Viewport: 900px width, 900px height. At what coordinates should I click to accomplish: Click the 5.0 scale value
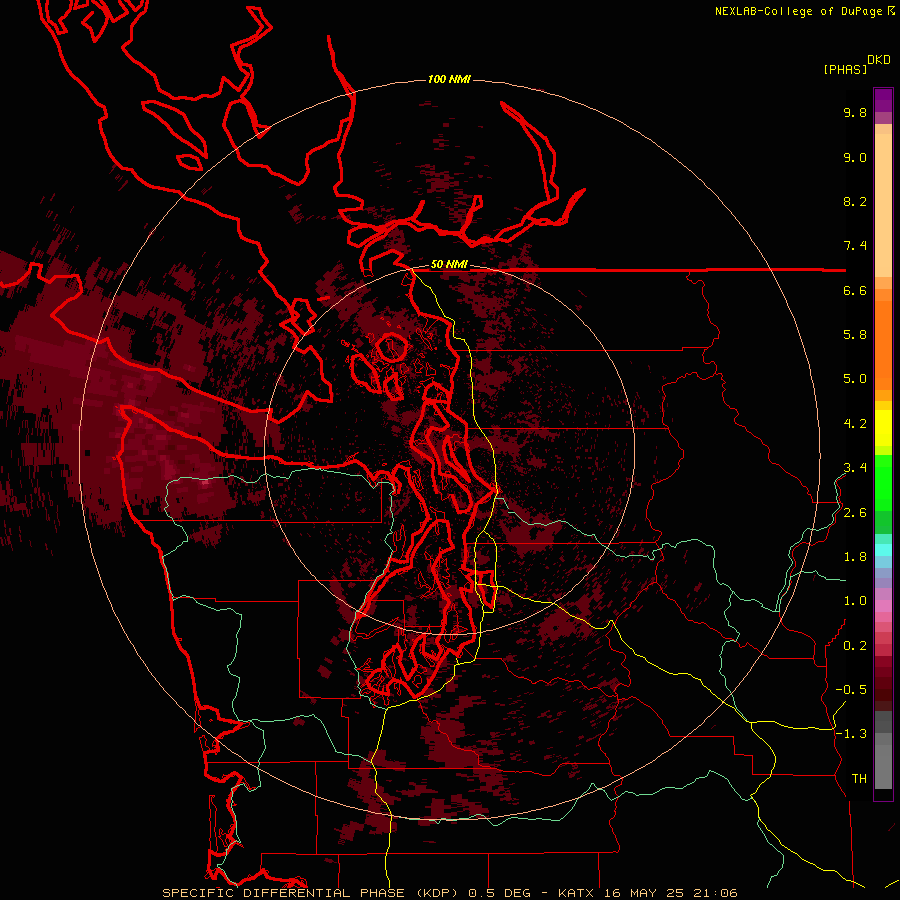pyautogui.click(x=855, y=379)
